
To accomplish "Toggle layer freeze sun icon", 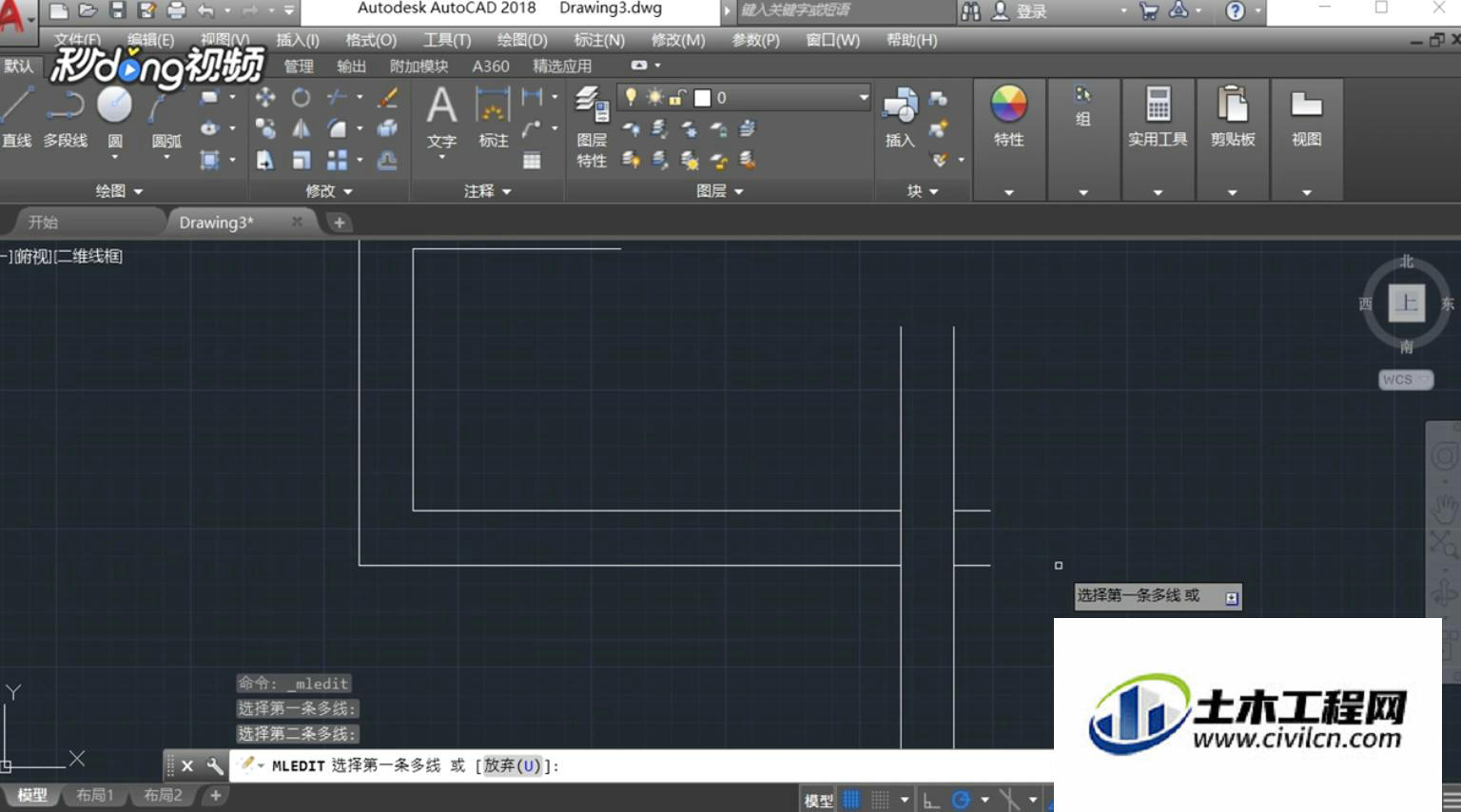I will [654, 97].
